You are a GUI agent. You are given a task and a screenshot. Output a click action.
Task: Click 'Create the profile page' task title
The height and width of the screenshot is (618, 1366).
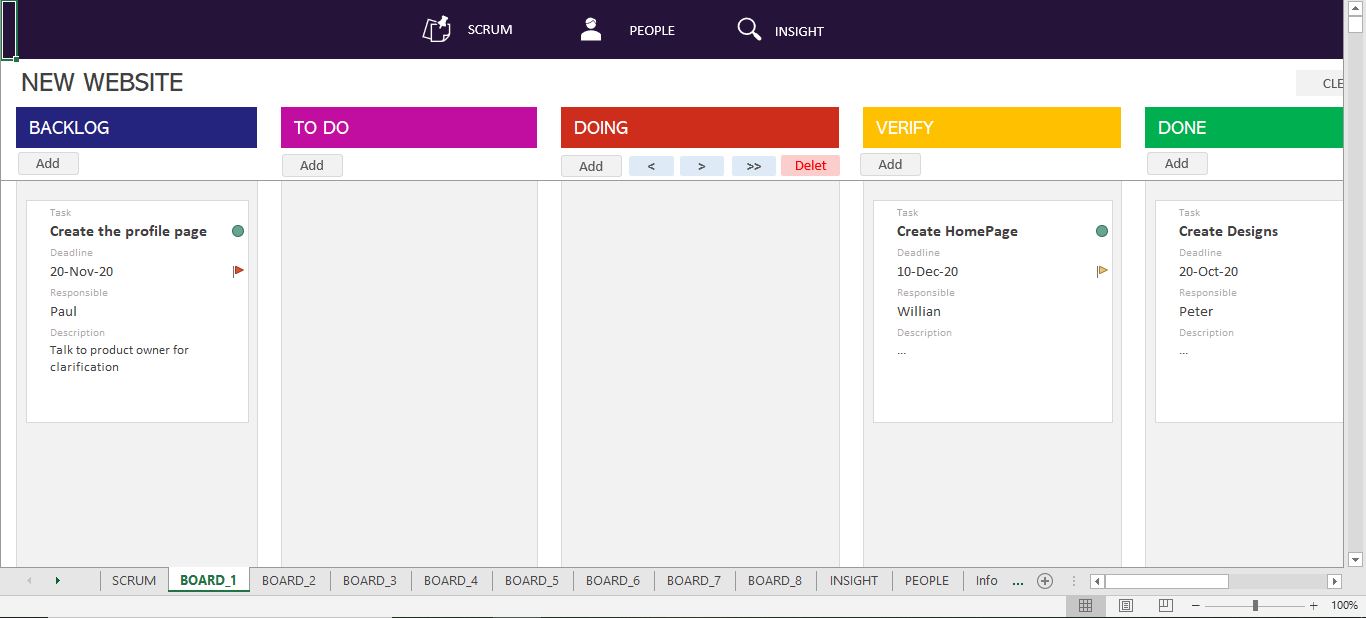[x=128, y=231]
